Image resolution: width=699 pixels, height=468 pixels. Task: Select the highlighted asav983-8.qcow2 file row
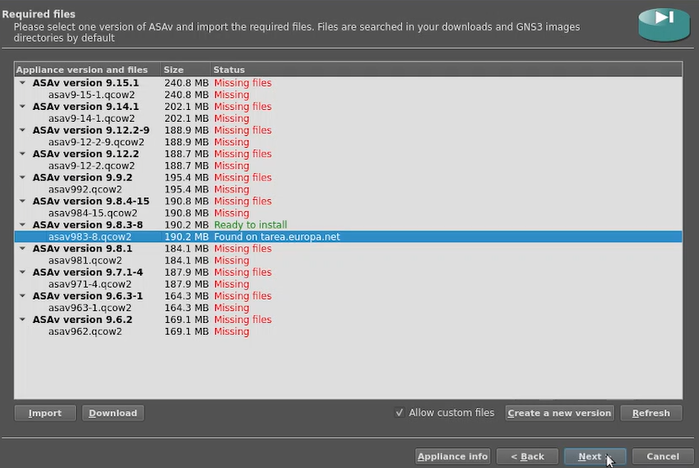[x=348, y=237]
